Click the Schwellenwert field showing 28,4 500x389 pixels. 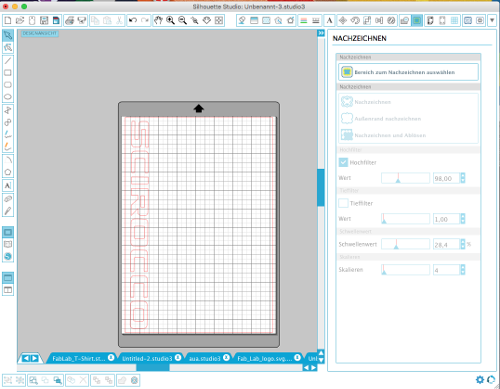(446, 244)
